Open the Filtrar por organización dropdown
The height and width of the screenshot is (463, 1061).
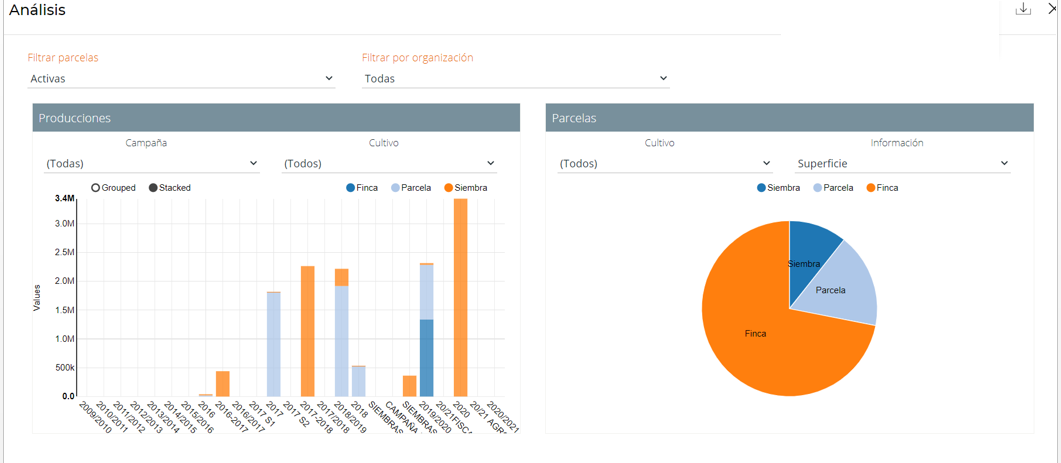515,79
